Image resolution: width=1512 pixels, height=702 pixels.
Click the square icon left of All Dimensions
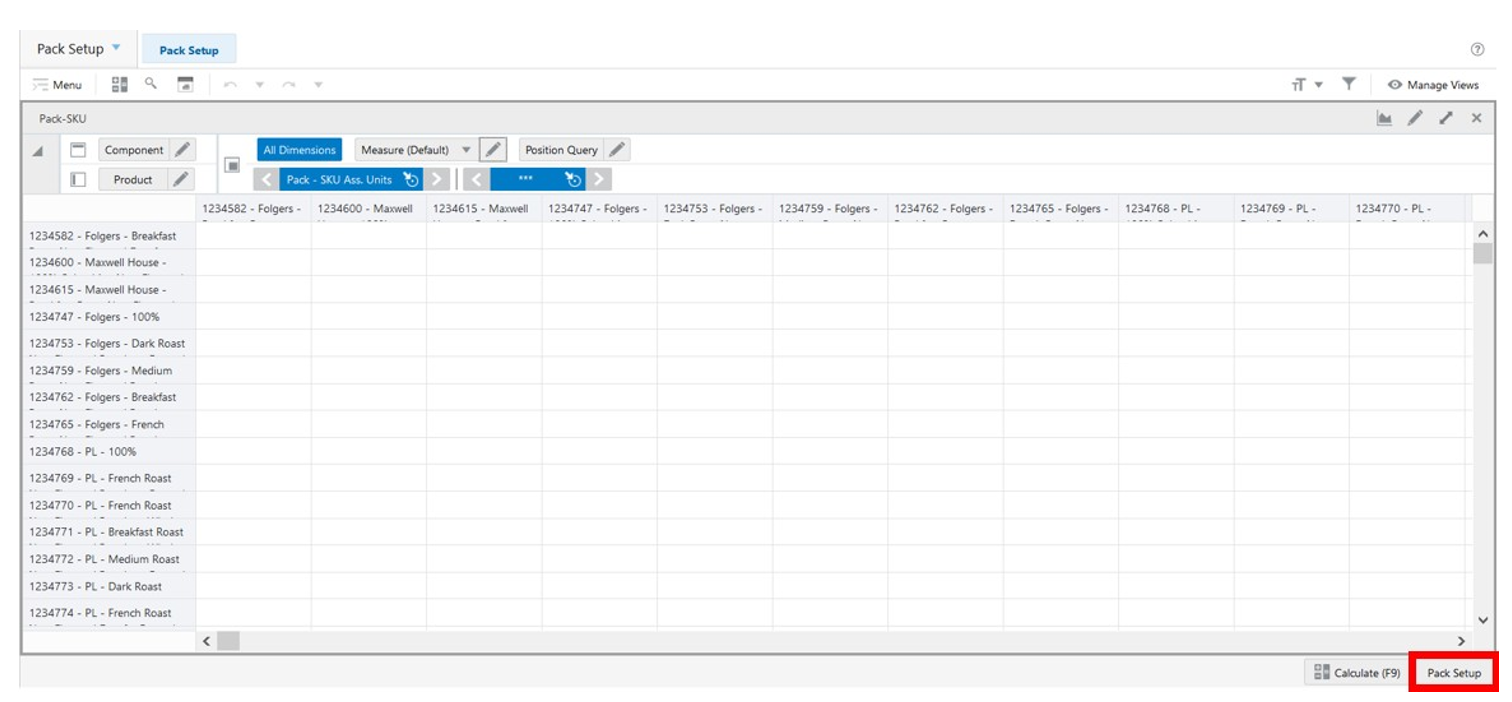tap(232, 165)
